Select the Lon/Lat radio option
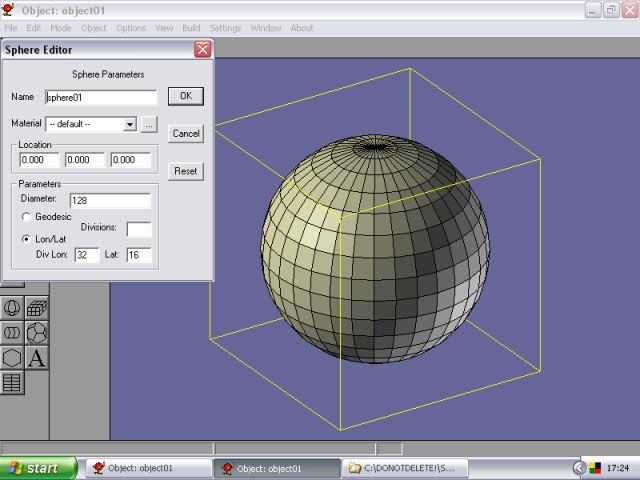The width and height of the screenshot is (640, 480). (x=27, y=240)
